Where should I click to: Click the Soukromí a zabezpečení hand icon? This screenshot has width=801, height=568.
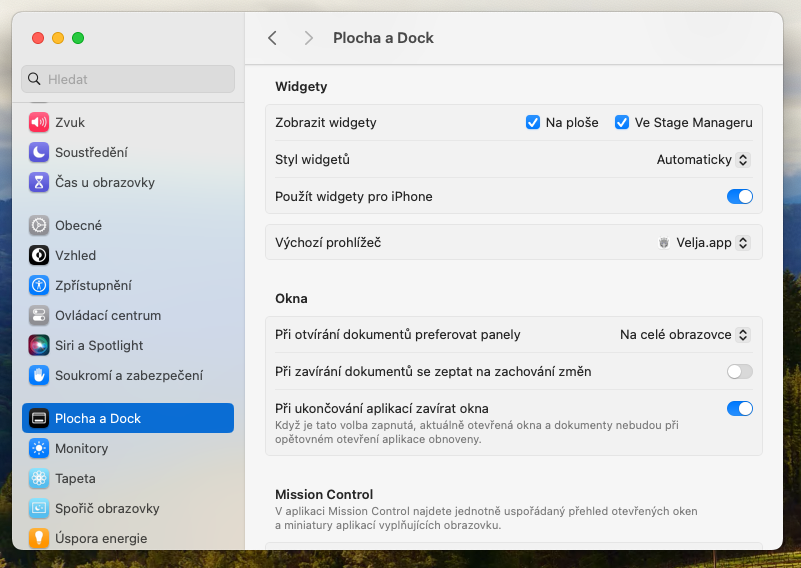[39, 375]
